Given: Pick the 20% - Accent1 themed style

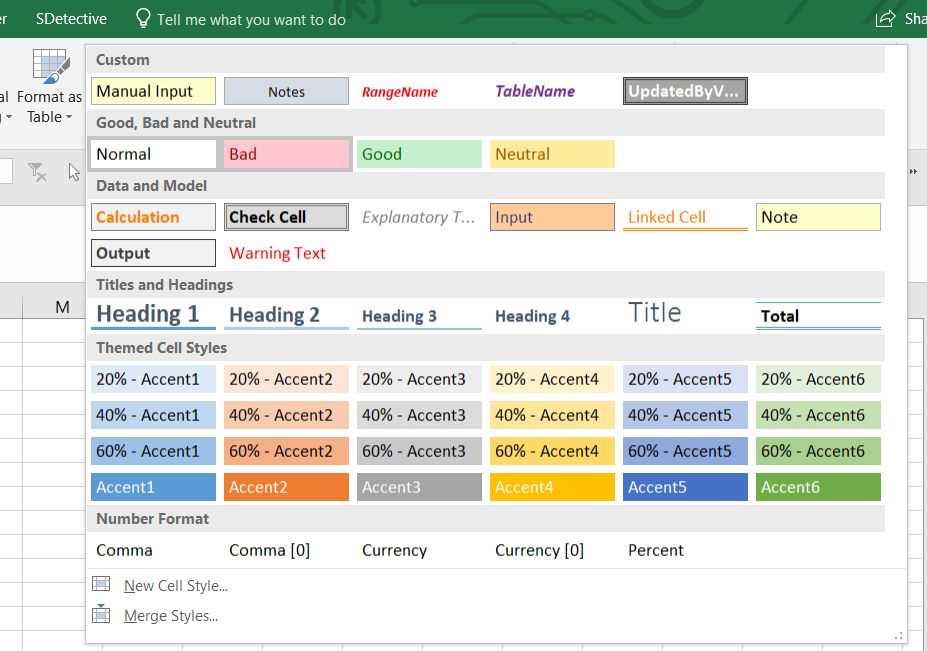Looking at the screenshot, I should point(154,379).
